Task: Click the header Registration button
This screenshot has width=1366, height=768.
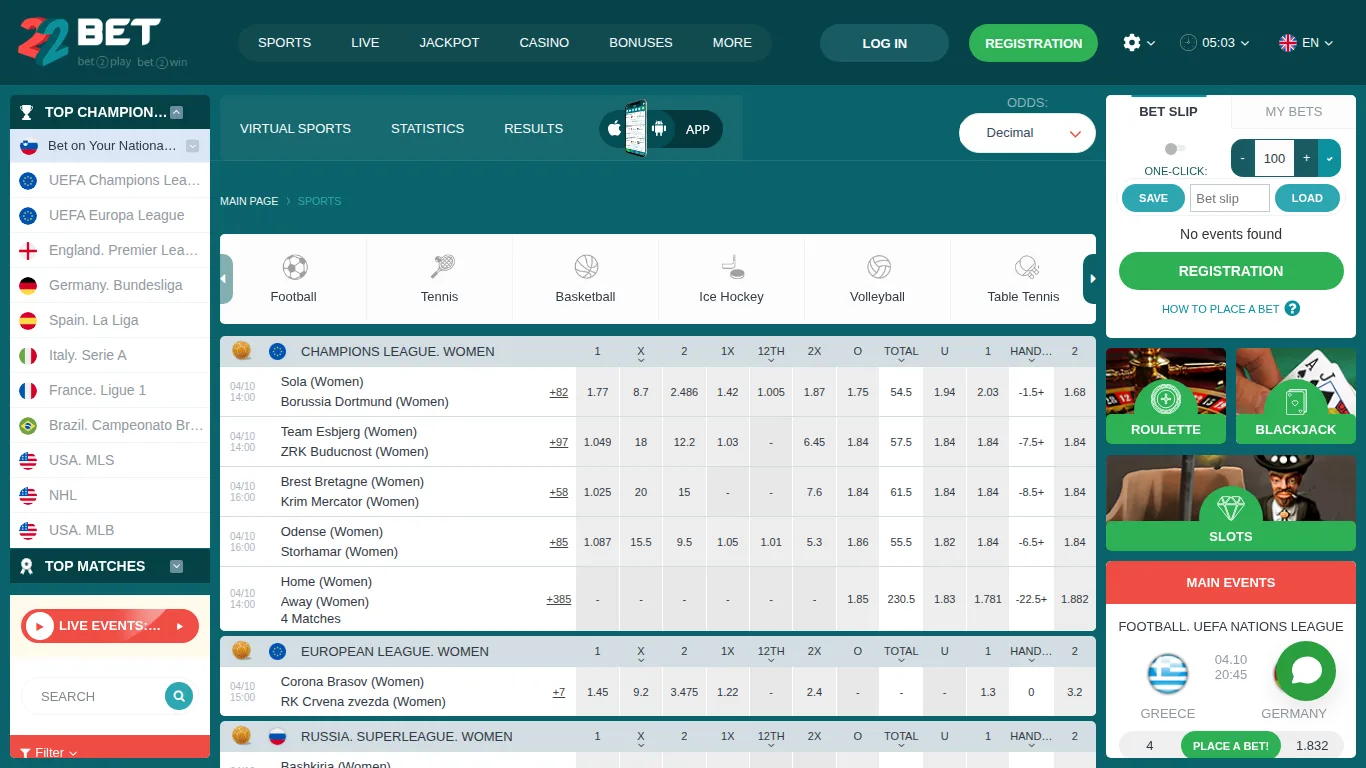Action: click(1033, 43)
